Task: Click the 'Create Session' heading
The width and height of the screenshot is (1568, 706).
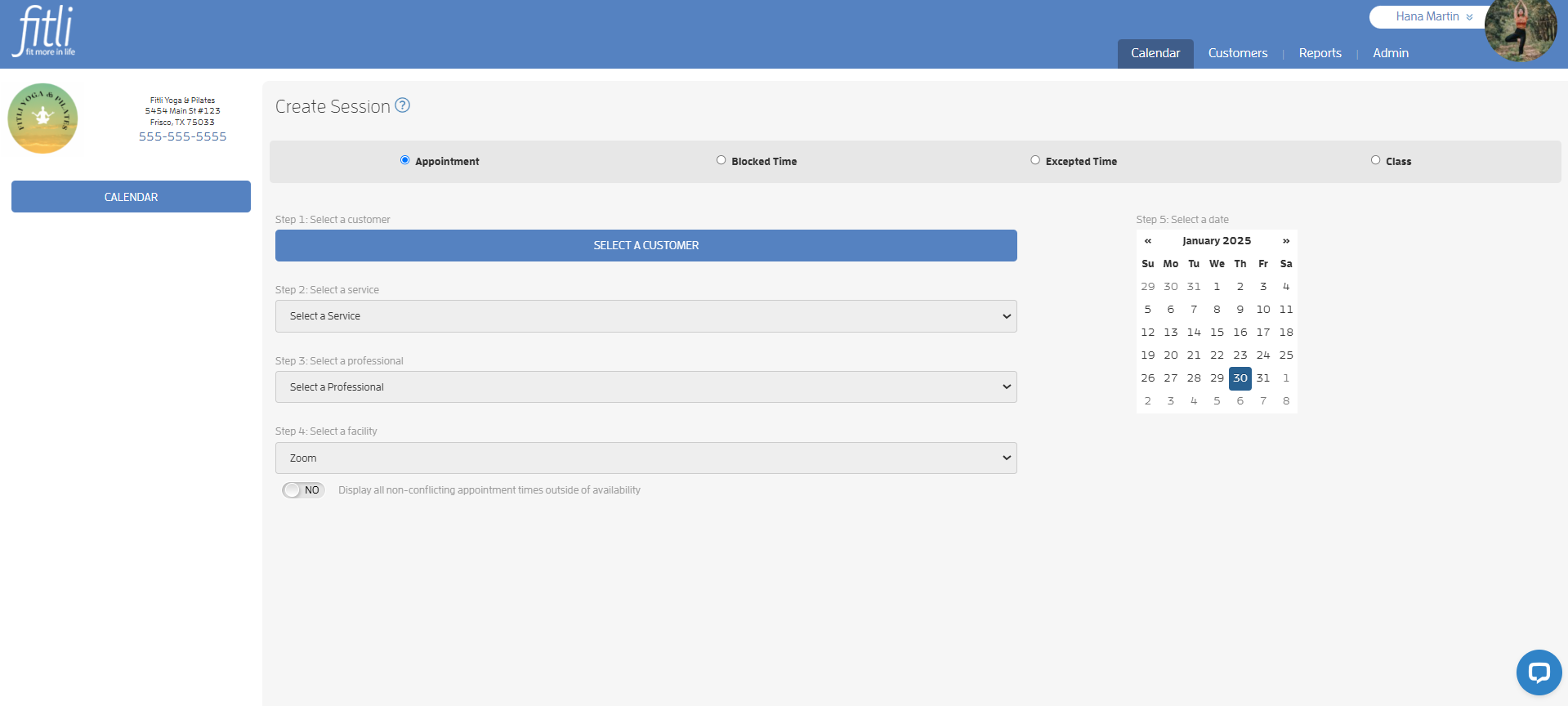Action: [333, 107]
